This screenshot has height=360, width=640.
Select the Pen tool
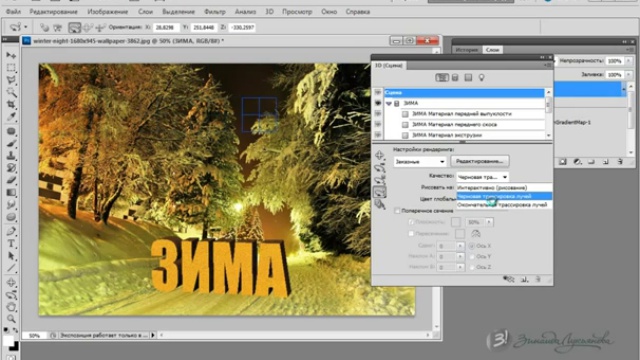(11, 231)
